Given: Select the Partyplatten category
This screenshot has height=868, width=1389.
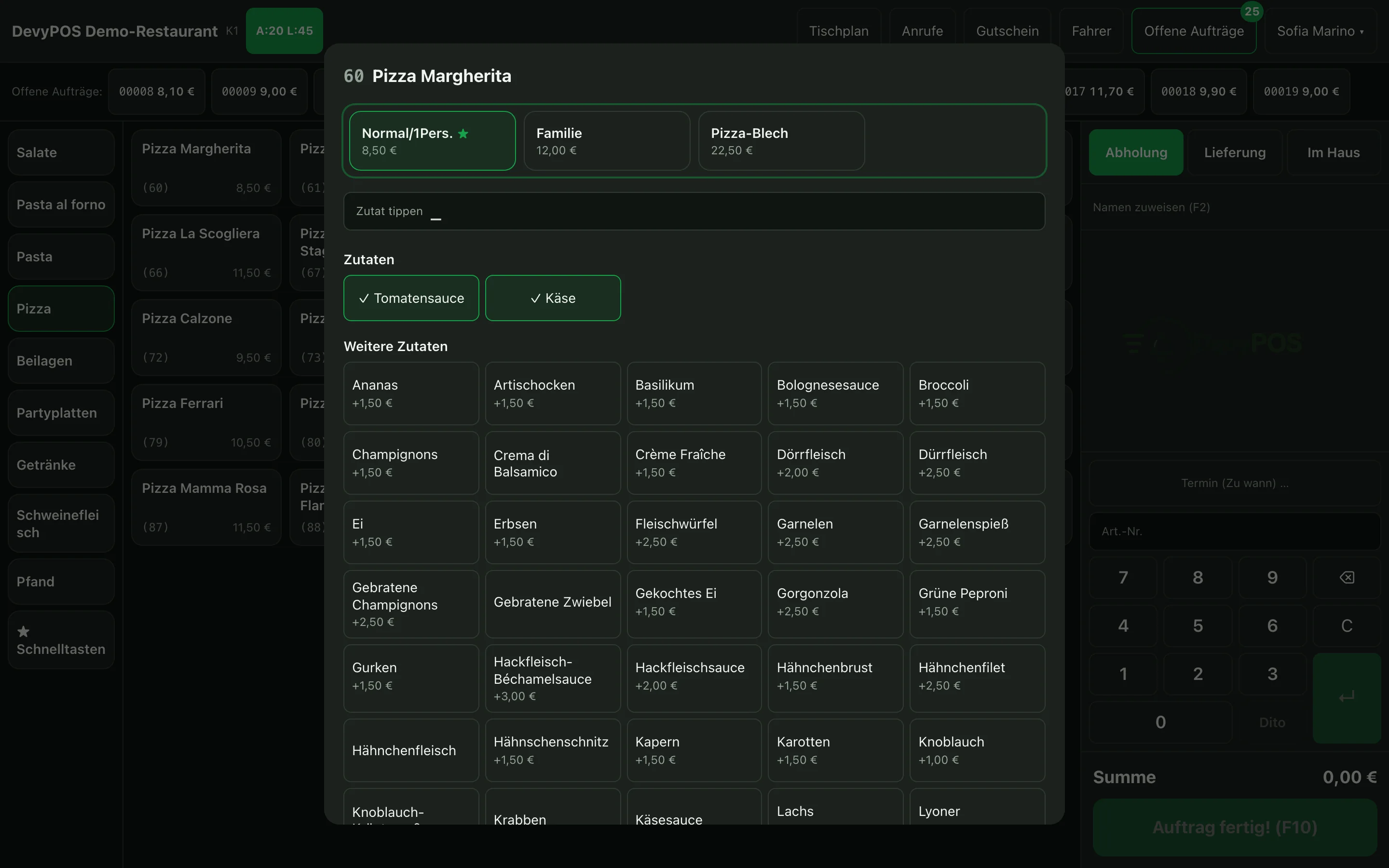Looking at the screenshot, I should [x=61, y=413].
